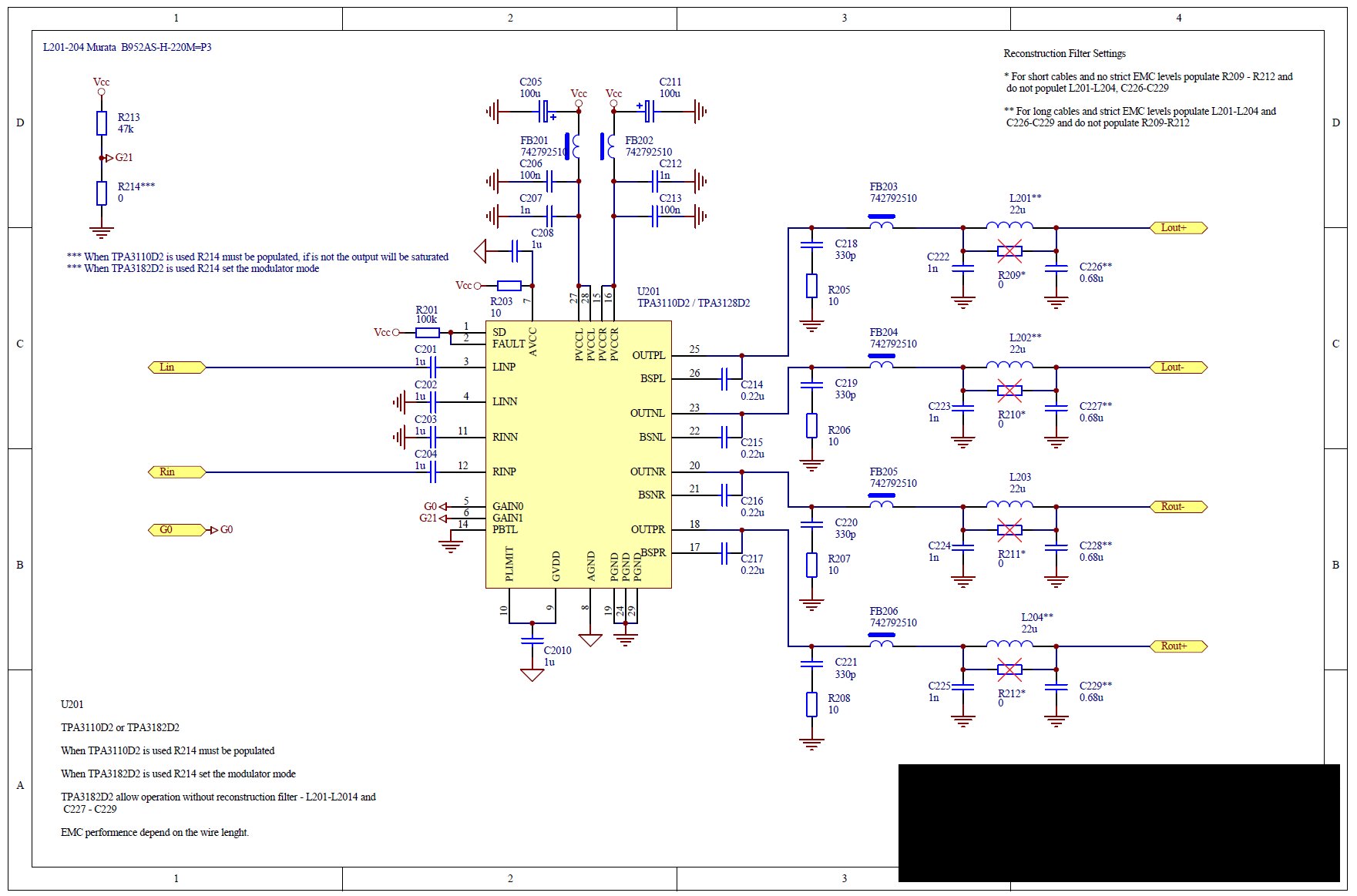Select the L204 22u inductor symbol
The image size is (1357, 896).
[x=1009, y=643]
